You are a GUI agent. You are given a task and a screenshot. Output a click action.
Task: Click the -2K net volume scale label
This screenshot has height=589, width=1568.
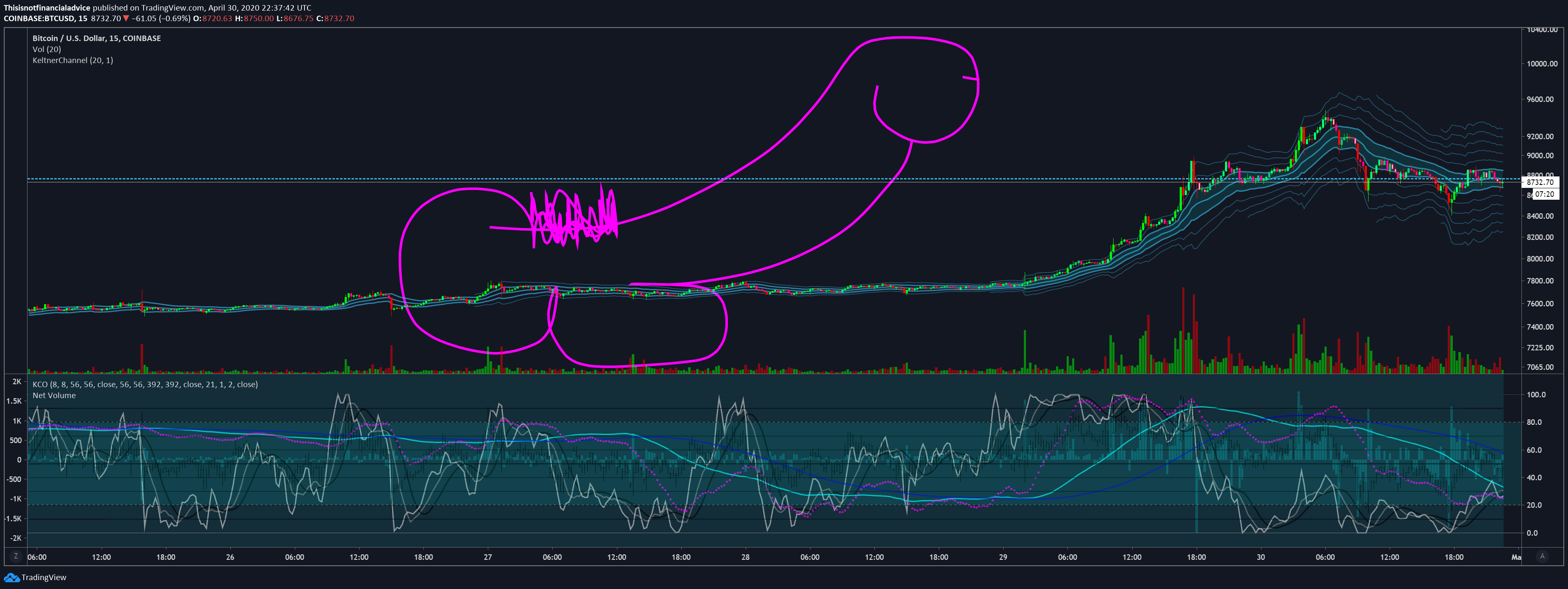click(16, 538)
